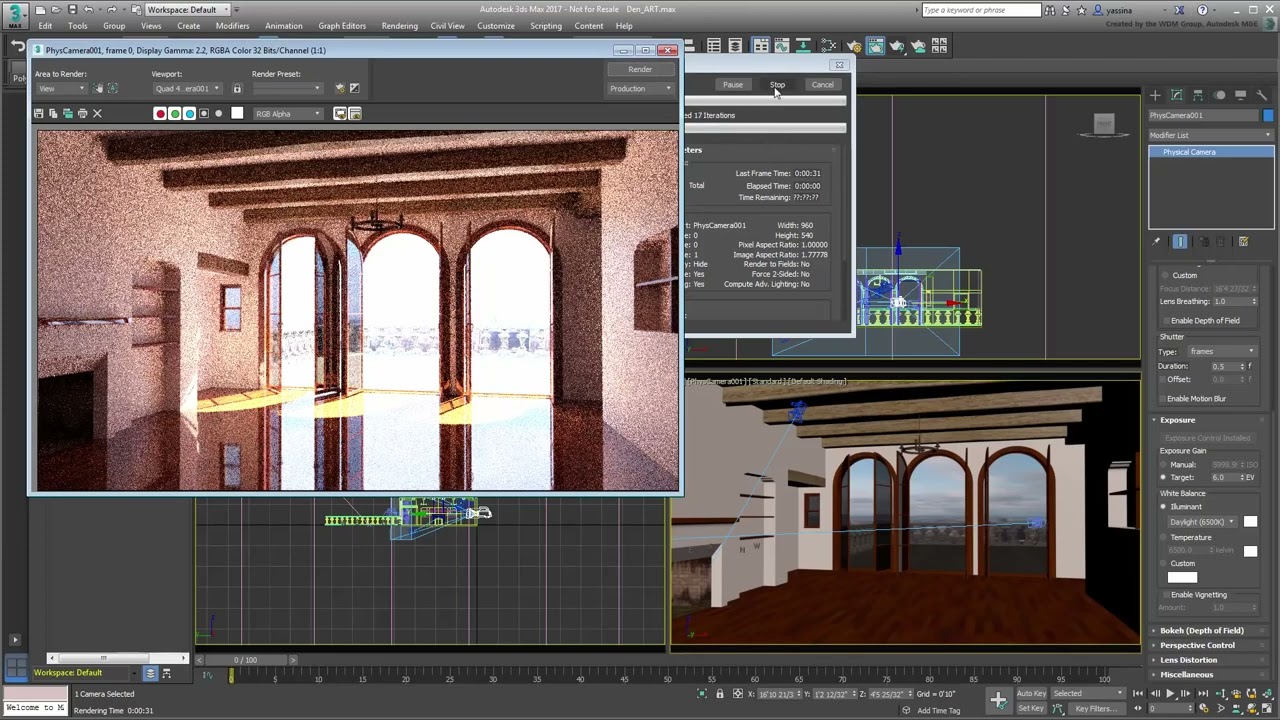Open Modify panel tab icon
This screenshot has width=1280, height=720.
1177,95
